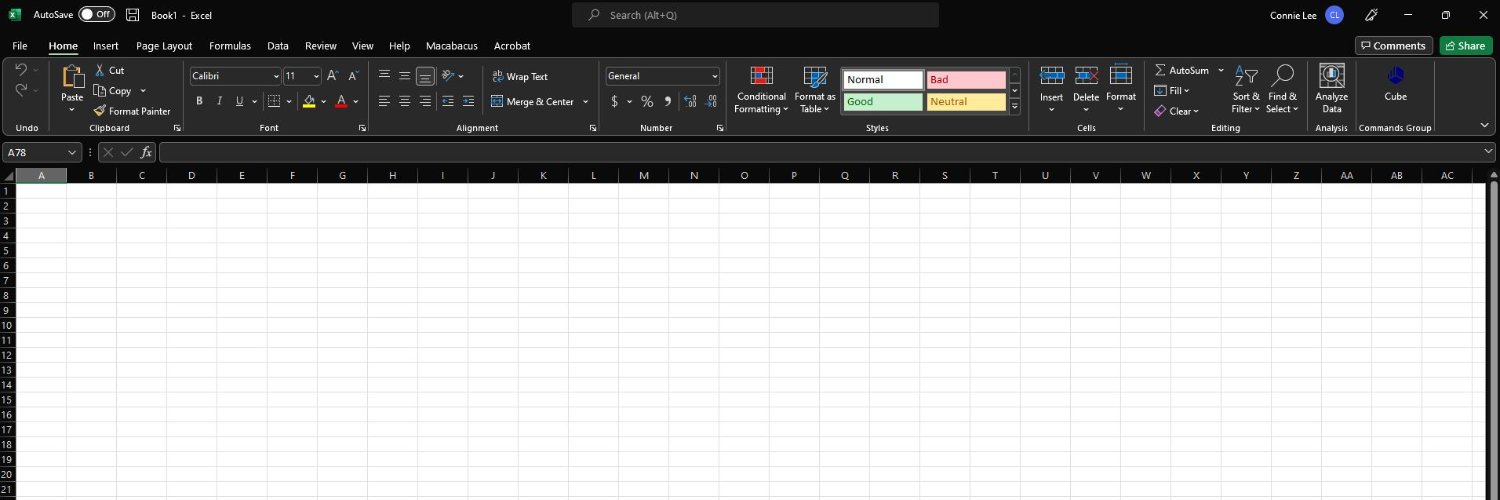Image resolution: width=1500 pixels, height=500 pixels.
Task: Apply the Bad cell style
Action: (x=966, y=80)
